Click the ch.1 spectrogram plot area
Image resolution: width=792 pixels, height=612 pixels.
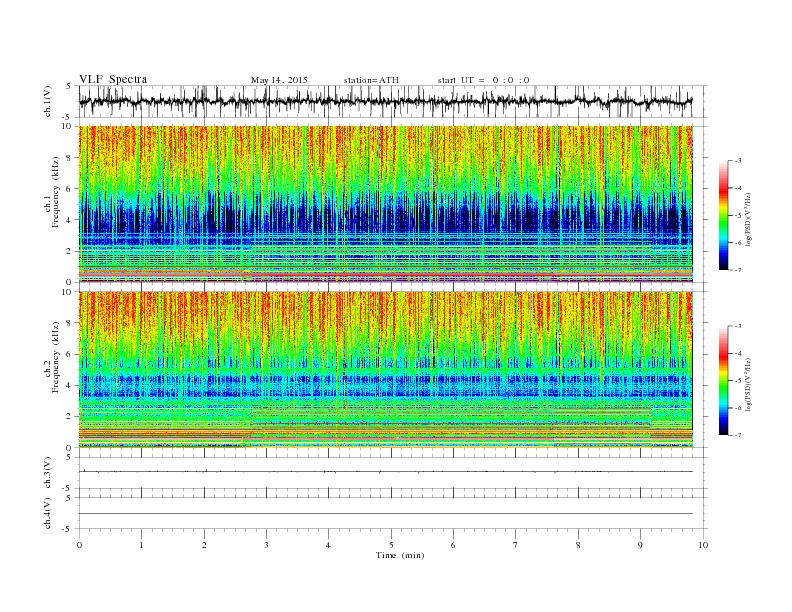386,204
